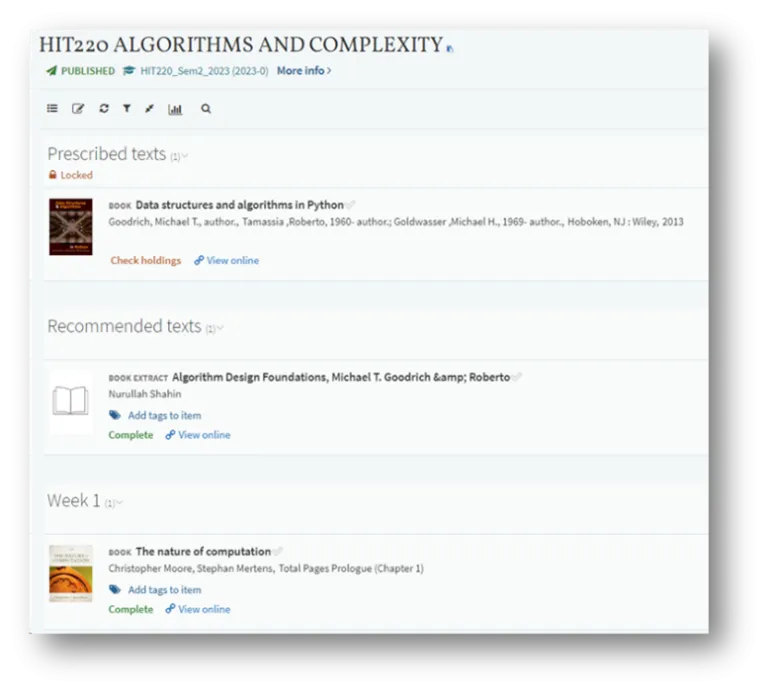The width and height of the screenshot is (768, 693).
Task: Click the Locked label text
Action: pos(76,175)
